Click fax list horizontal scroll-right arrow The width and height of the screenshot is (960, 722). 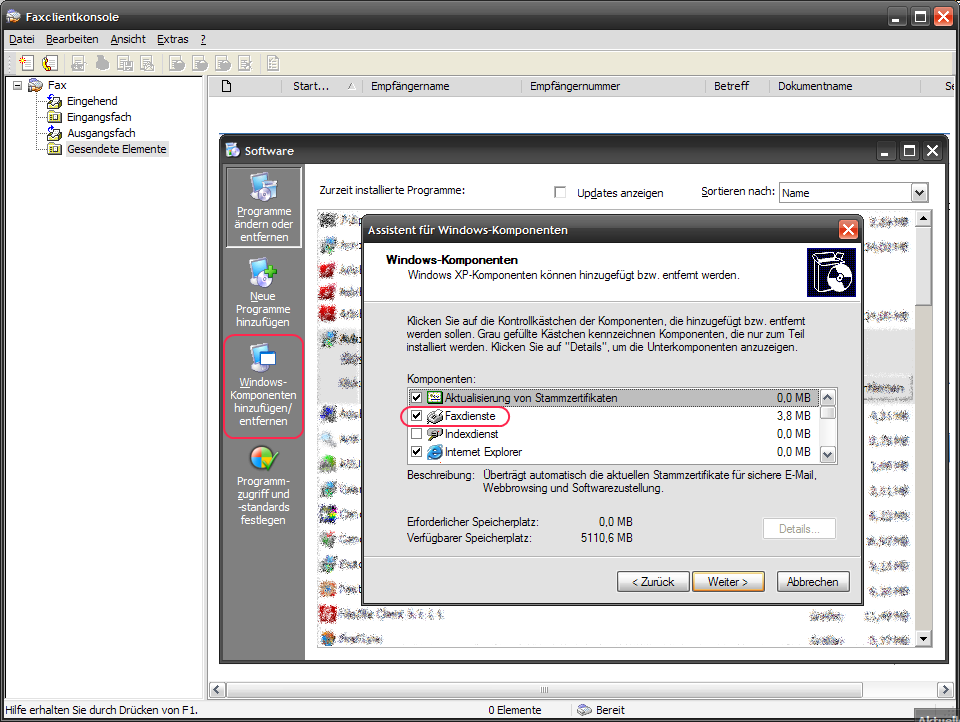(x=945, y=690)
